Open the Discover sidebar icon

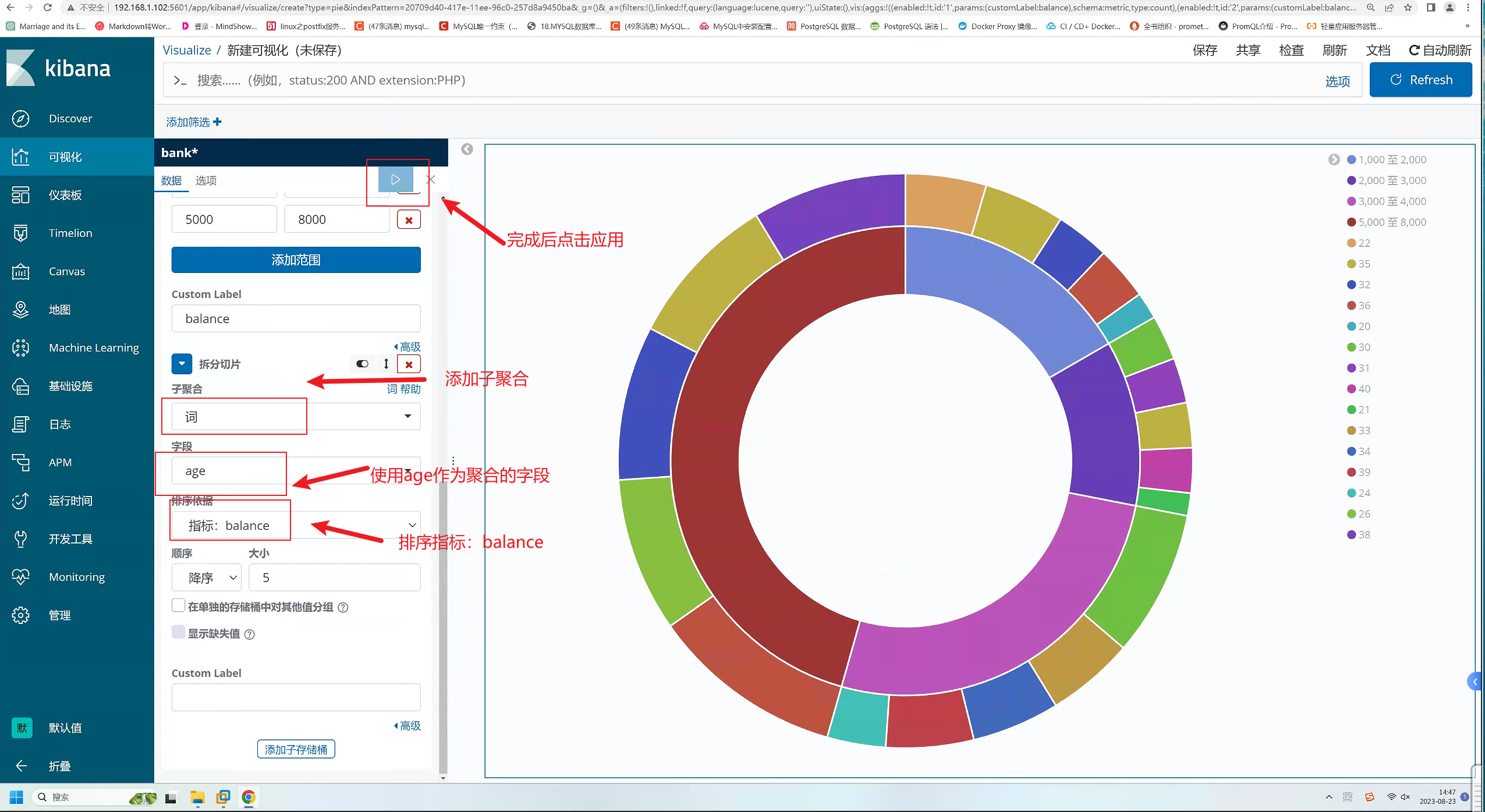[20, 118]
